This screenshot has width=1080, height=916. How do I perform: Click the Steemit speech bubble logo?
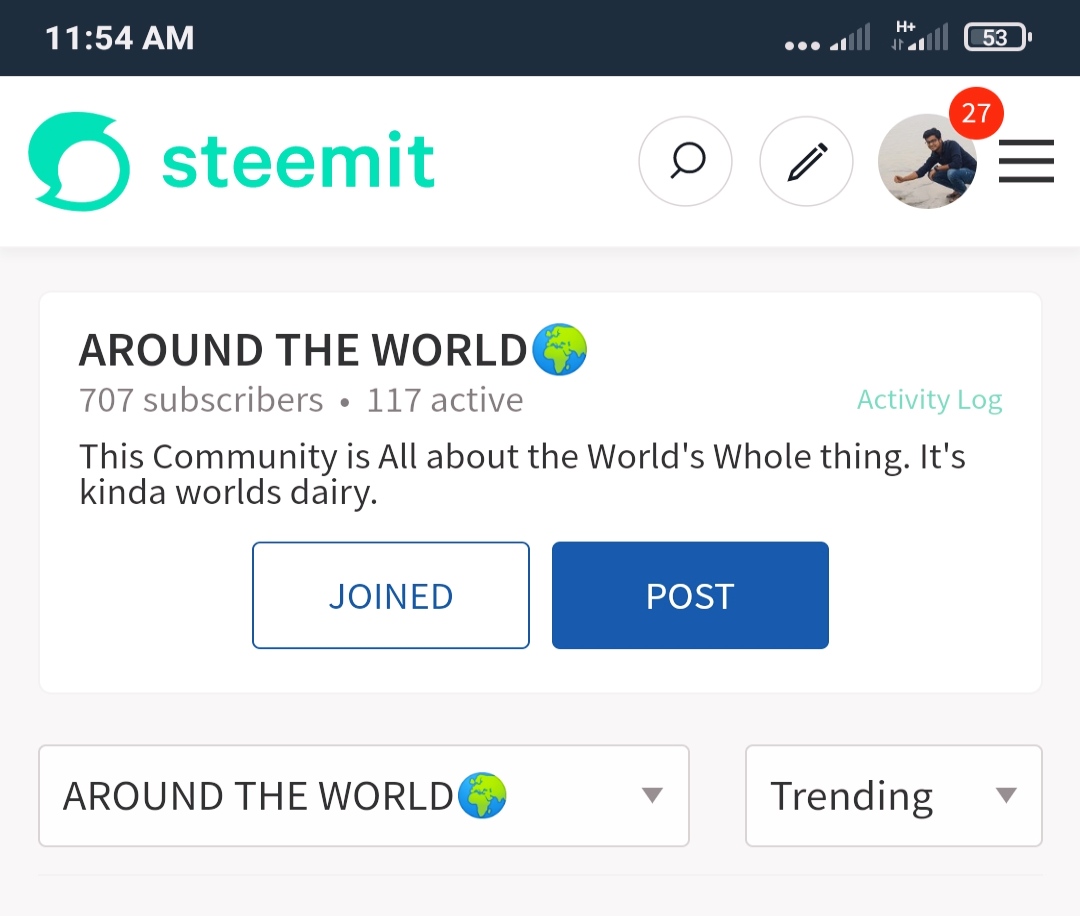click(x=79, y=161)
